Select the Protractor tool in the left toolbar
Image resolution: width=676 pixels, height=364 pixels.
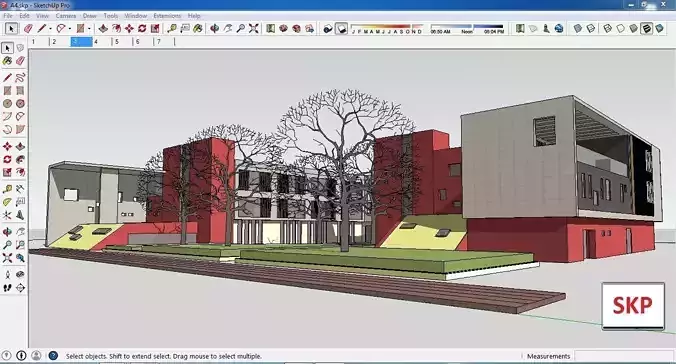[7, 202]
